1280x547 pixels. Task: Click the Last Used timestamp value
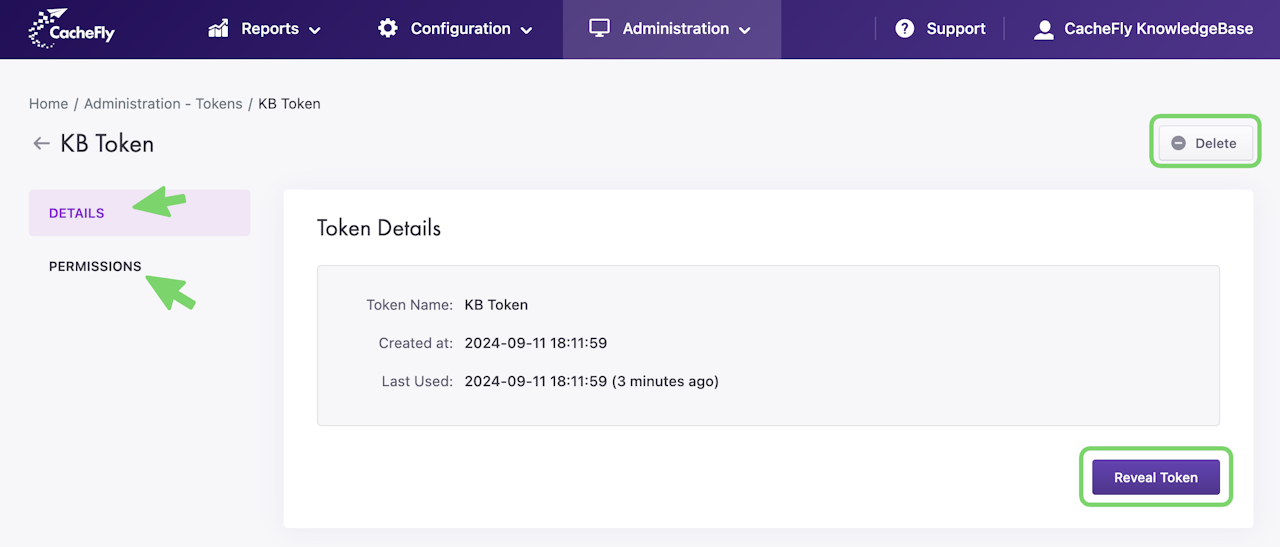point(591,381)
